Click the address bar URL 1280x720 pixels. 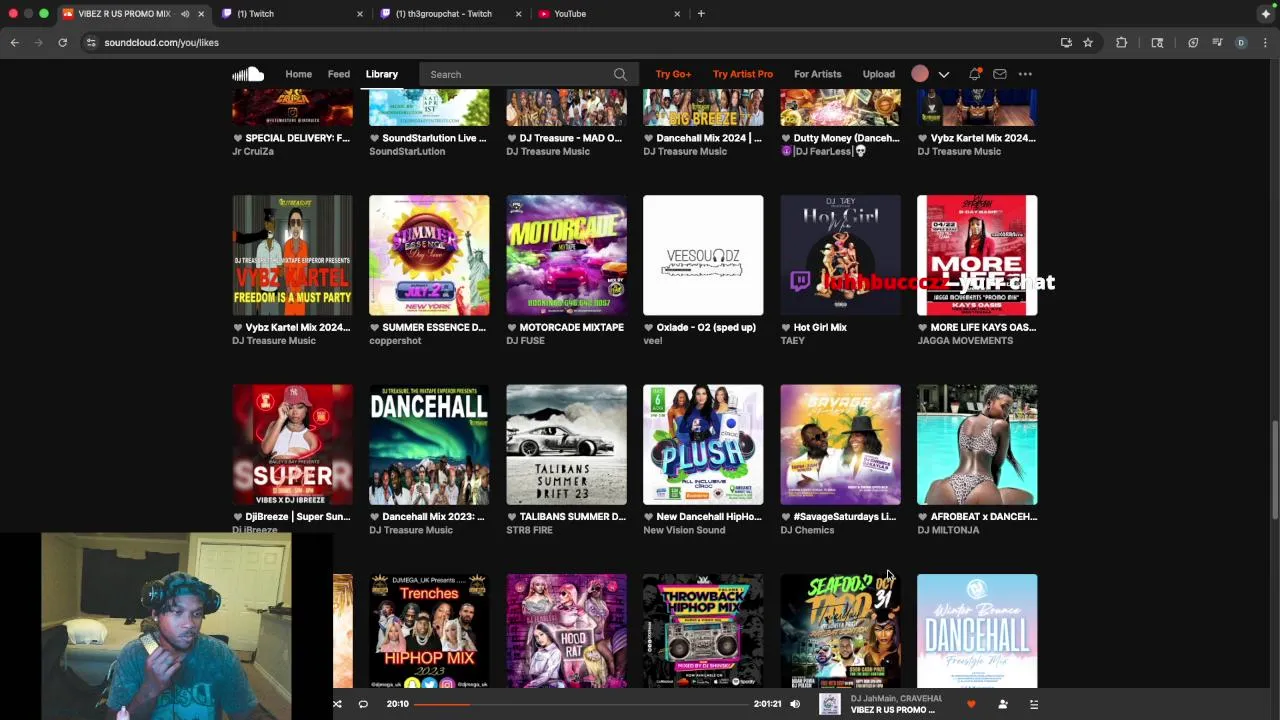pos(161,43)
